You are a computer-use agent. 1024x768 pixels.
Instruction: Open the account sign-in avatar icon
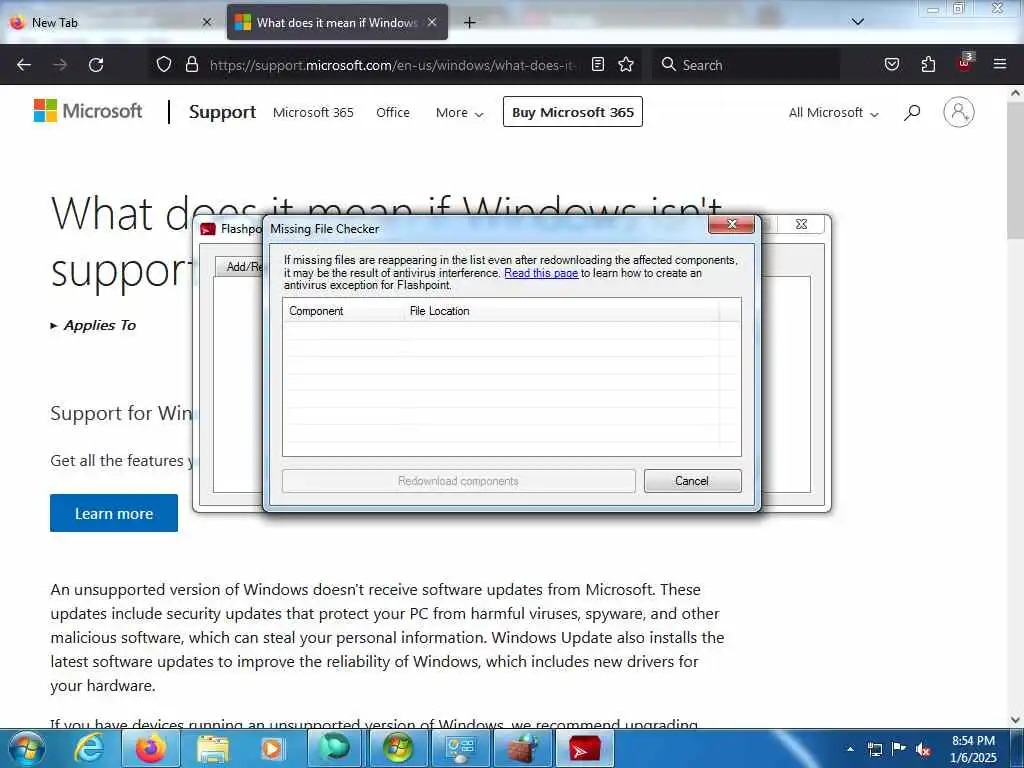click(958, 112)
